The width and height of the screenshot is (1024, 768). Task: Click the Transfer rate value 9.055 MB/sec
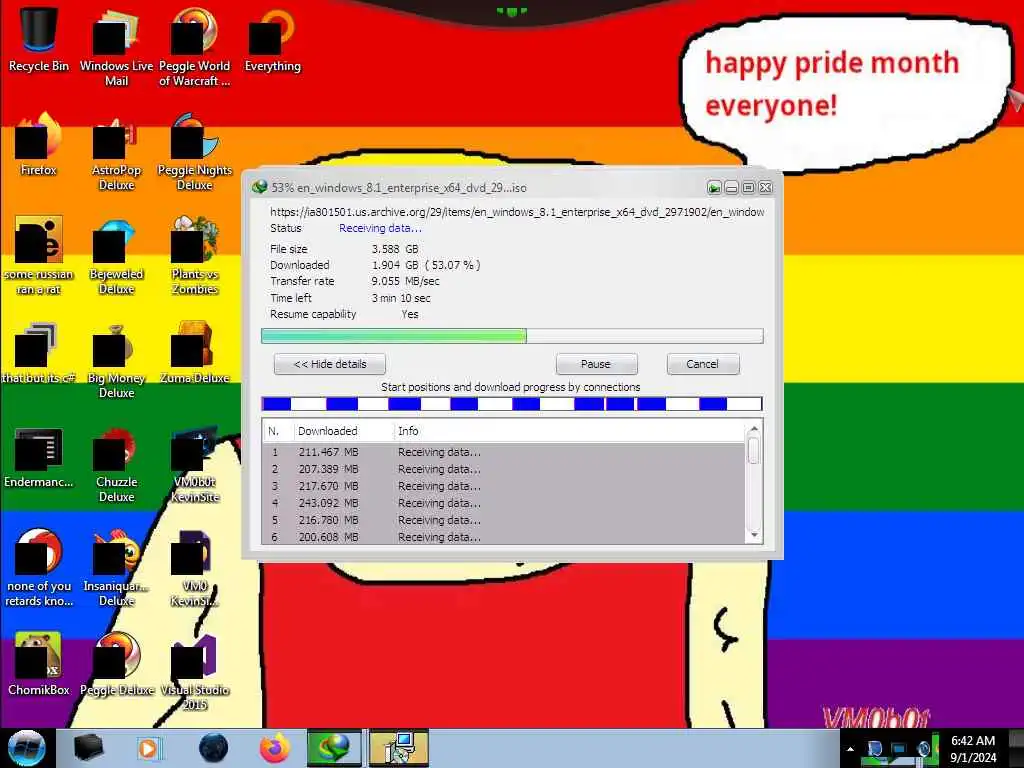pos(406,281)
